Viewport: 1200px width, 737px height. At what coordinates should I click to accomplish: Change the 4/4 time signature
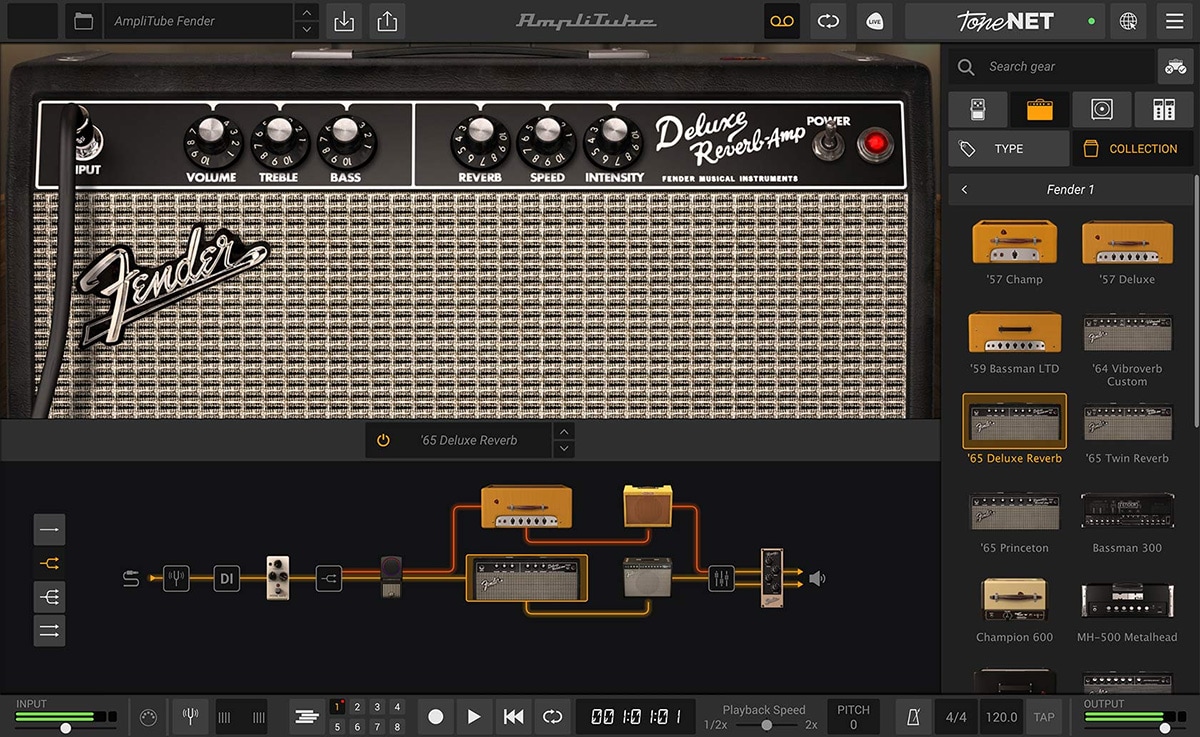(956, 716)
